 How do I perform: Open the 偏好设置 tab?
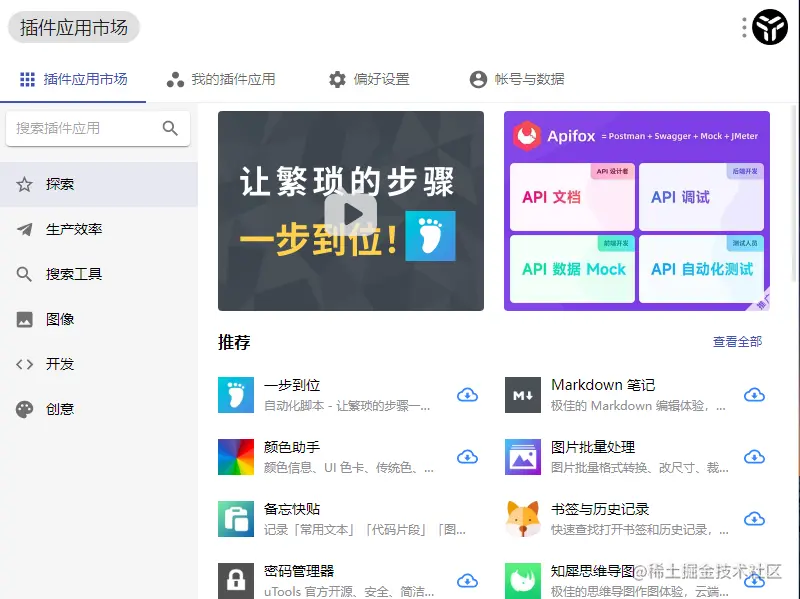371,79
